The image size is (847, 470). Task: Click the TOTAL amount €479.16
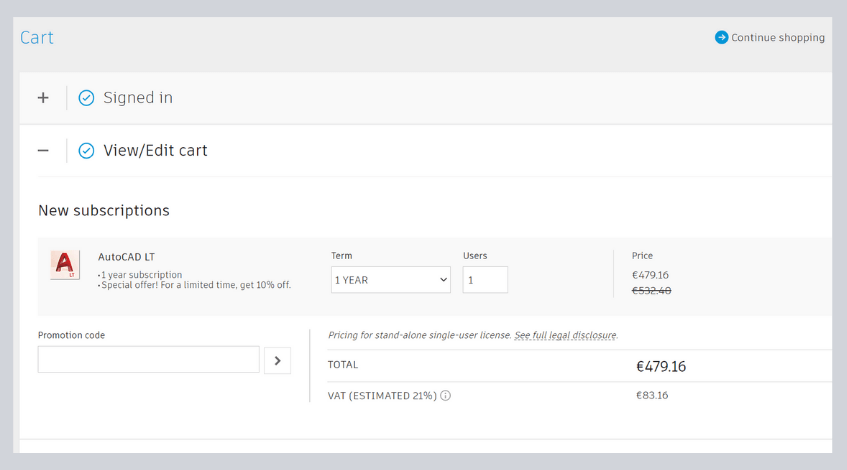click(x=661, y=366)
